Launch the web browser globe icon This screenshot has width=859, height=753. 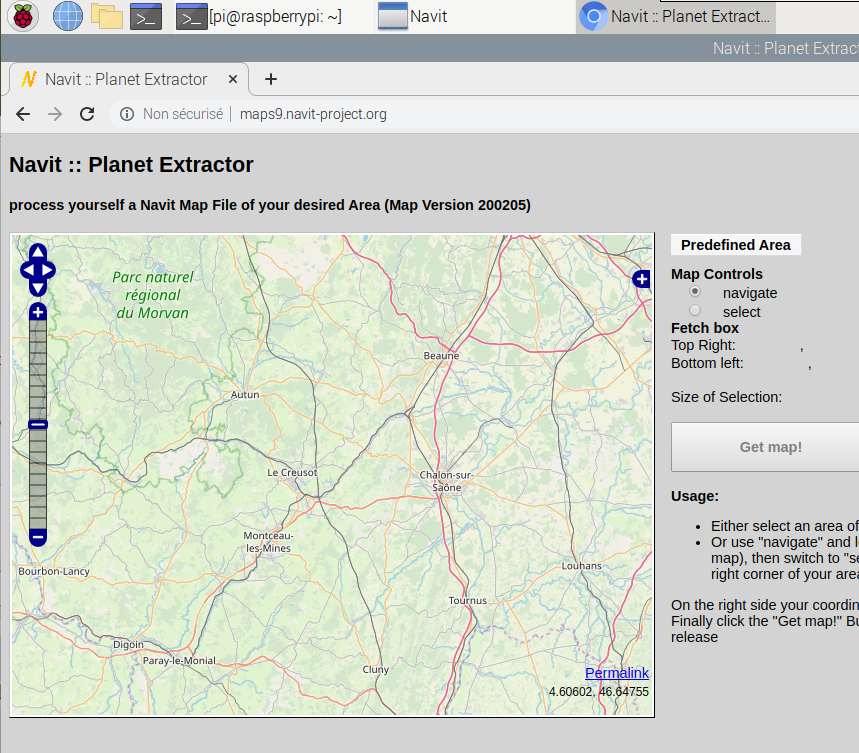click(x=68, y=16)
